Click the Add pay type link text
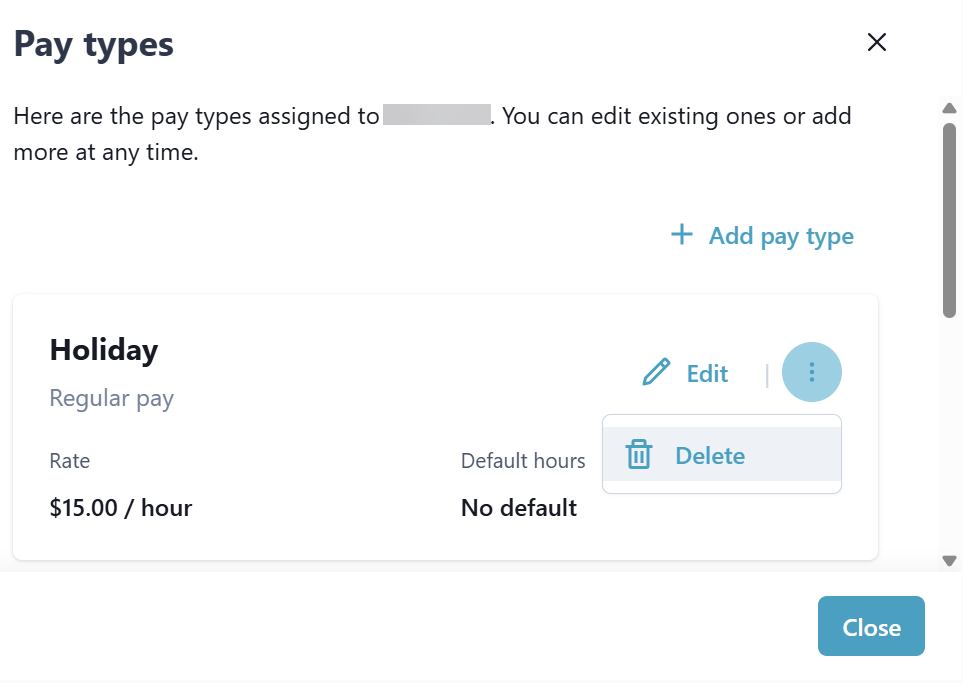 coord(781,236)
